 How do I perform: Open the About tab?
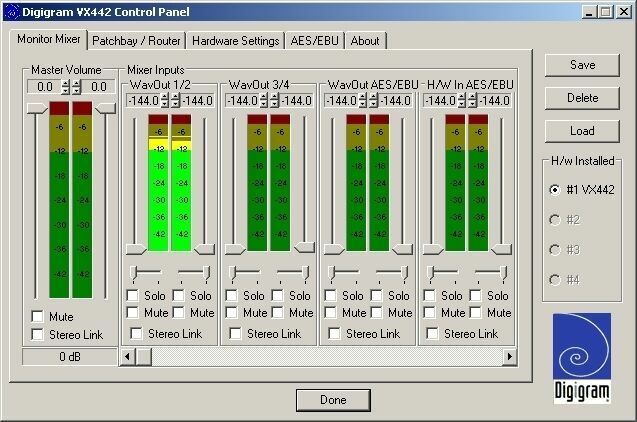click(365, 41)
